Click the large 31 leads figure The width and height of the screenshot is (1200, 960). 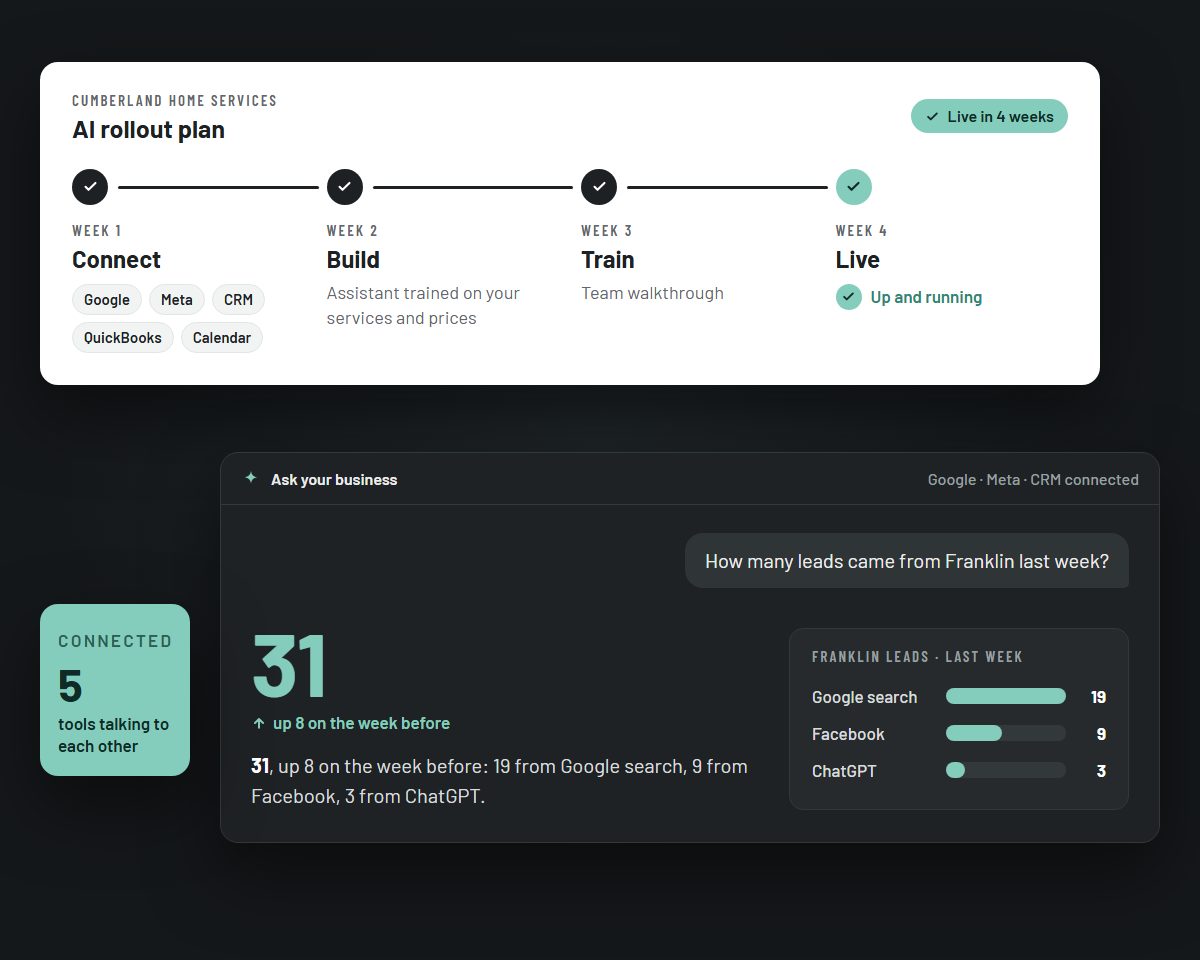tap(289, 666)
